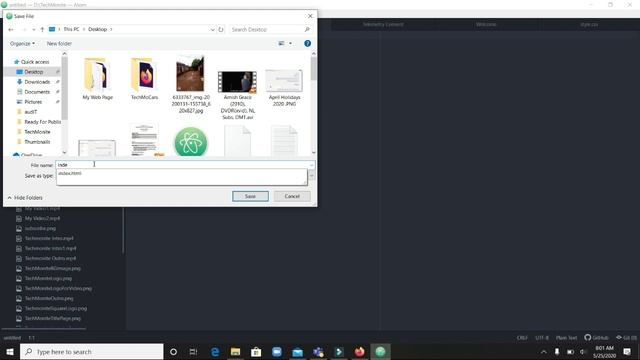Open My Video2.mp4 in Atom tree view
640x360 pixels.
42,218
